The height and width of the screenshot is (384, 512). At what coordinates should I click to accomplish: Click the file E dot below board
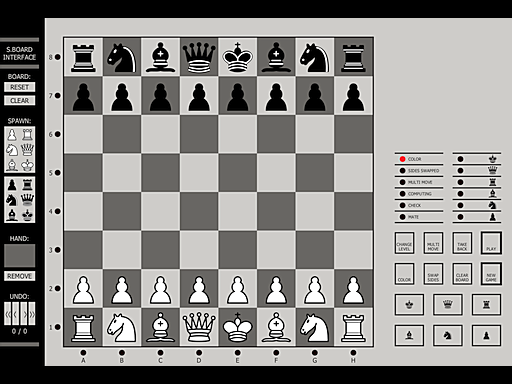click(x=237, y=353)
